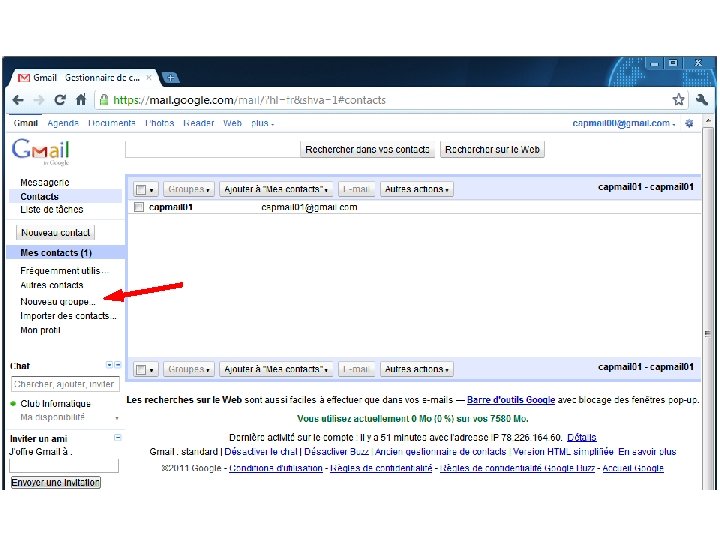Open bottom Ajouter à Mes contacts dropdown
Screen dimensions: 720x540
(x=276, y=369)
